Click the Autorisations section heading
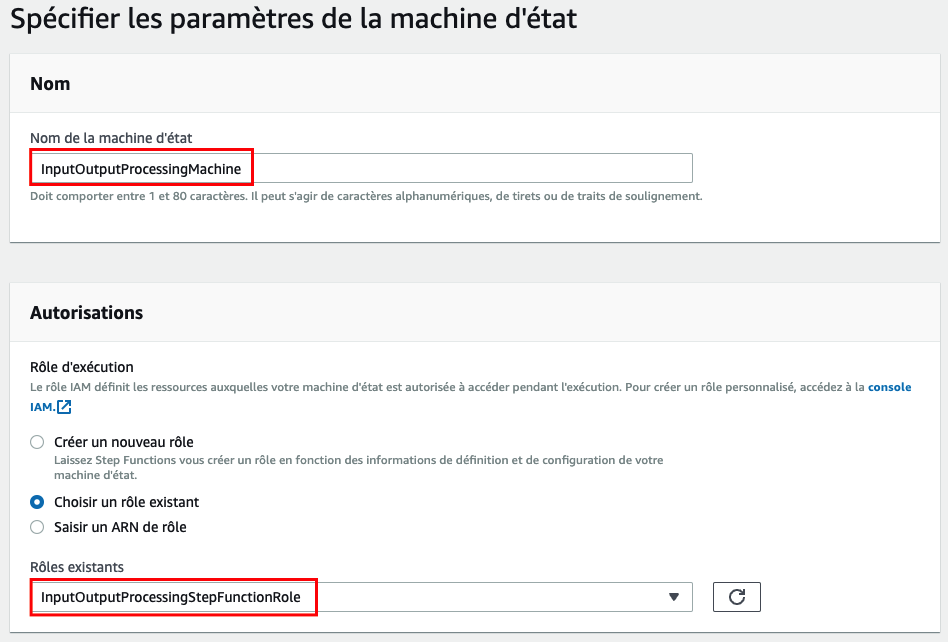This screenshot has width=948, height=642. pos(86,313)
